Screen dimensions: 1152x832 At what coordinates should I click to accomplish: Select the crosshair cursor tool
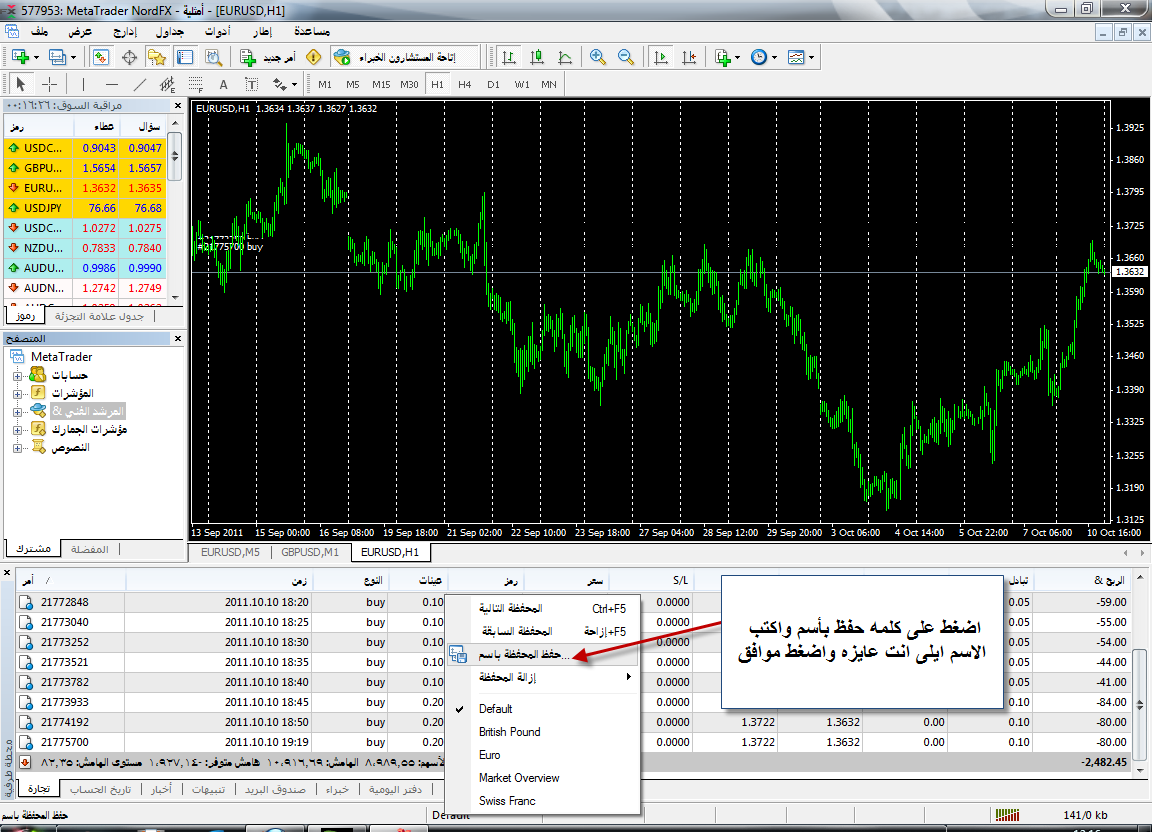coord(49,84)
